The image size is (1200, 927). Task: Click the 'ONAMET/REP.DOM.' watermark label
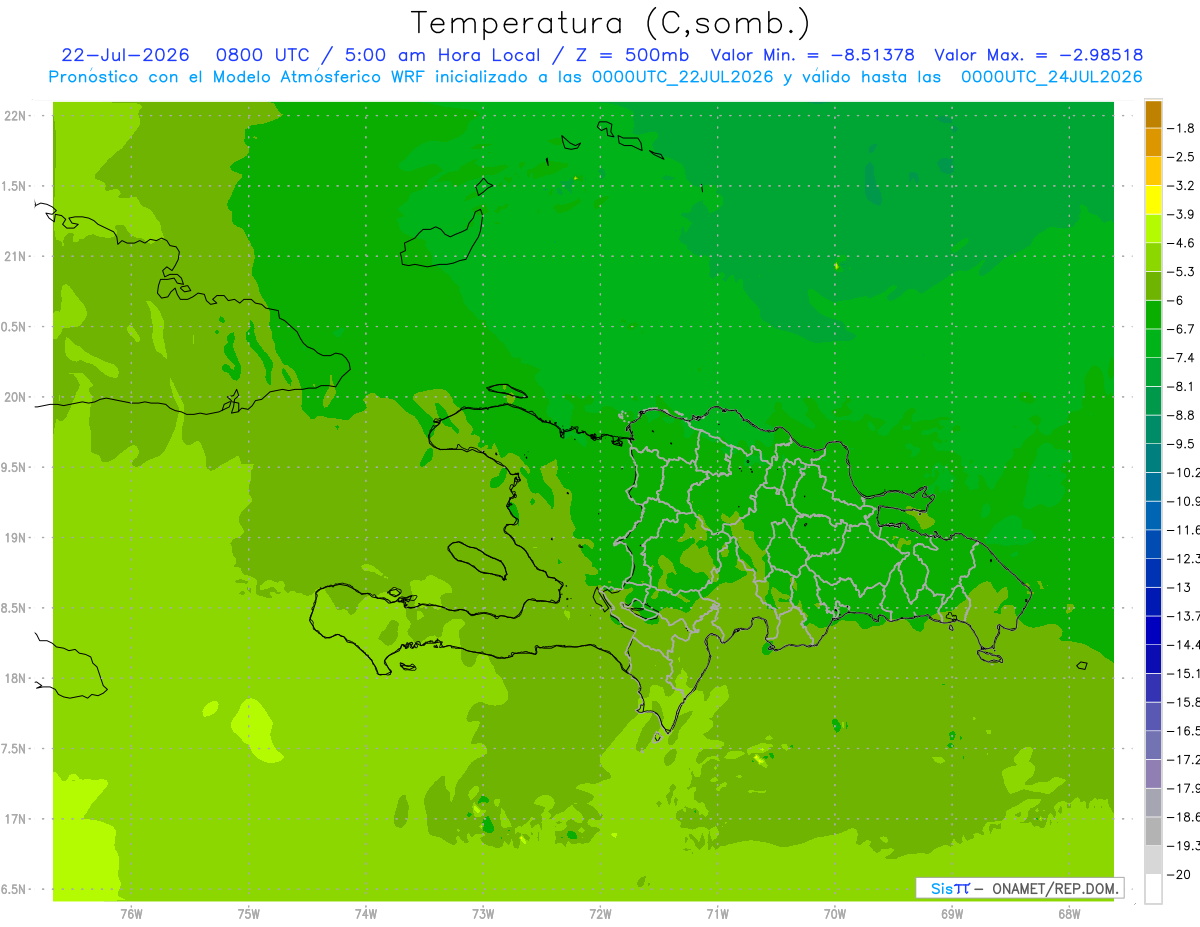coord(1057,888)
